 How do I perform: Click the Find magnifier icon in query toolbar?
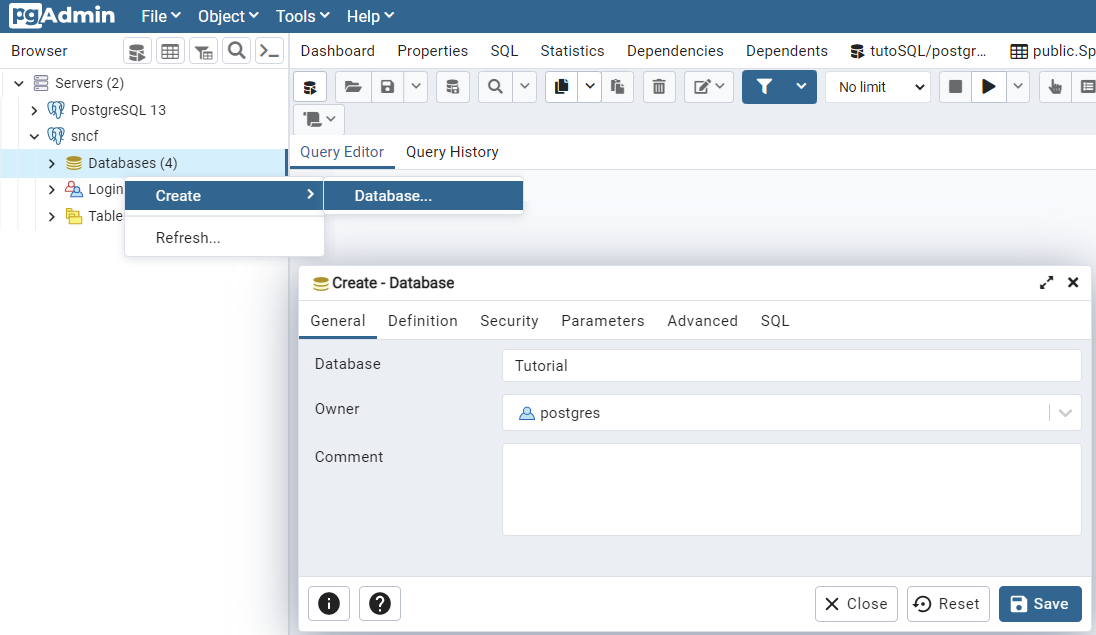click(x=496, y=87)
